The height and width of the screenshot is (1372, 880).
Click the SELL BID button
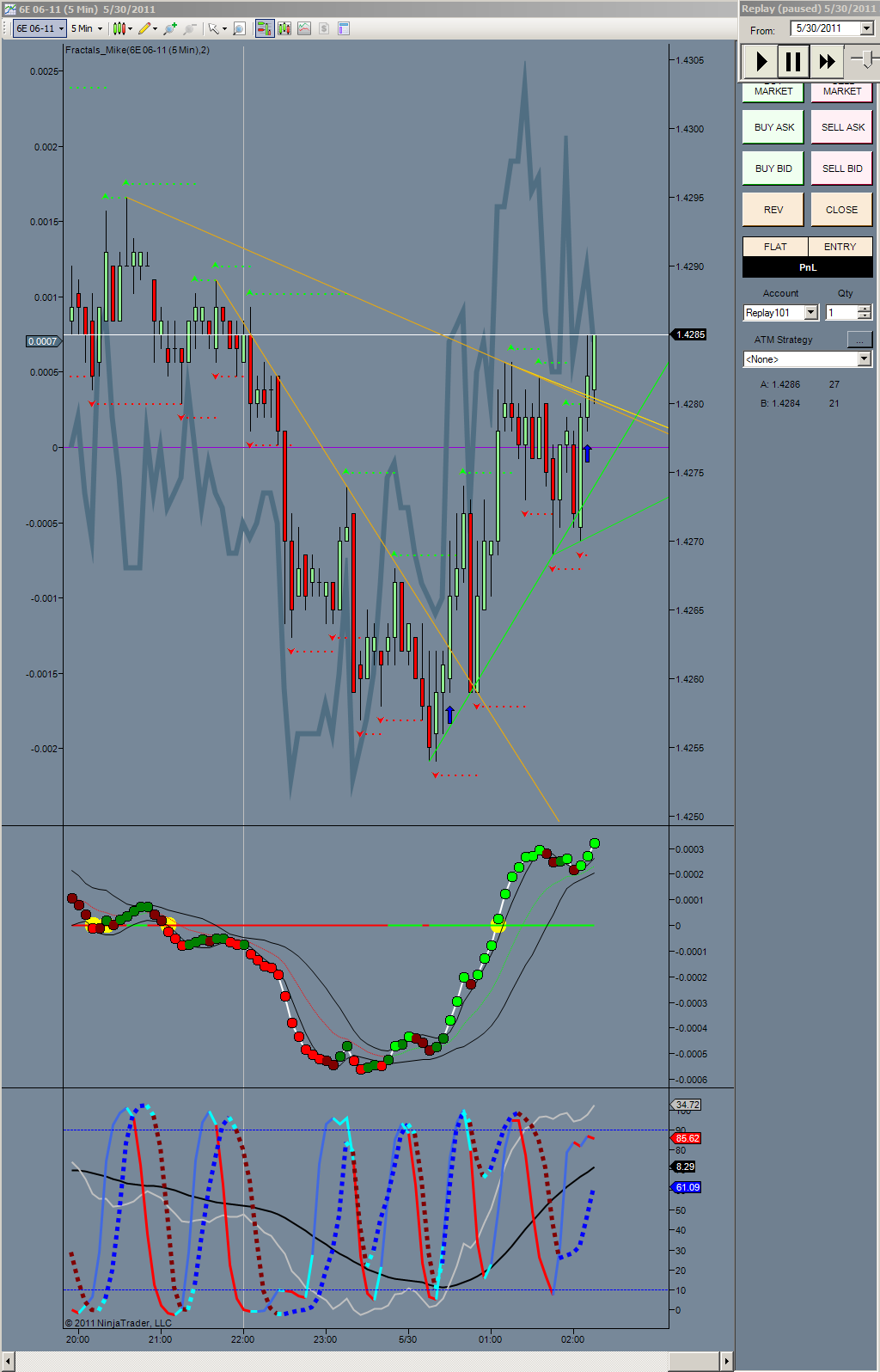point(842,168)
